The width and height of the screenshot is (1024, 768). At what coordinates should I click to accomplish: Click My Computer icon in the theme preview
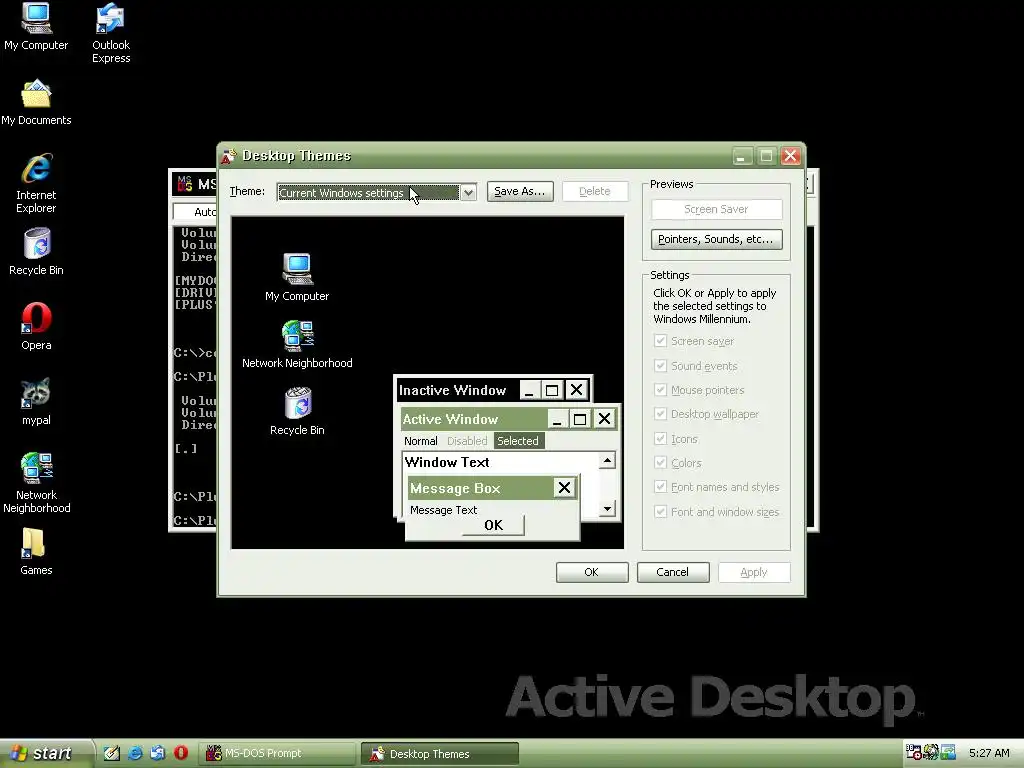pyautogui.click(x=297, y=269)
